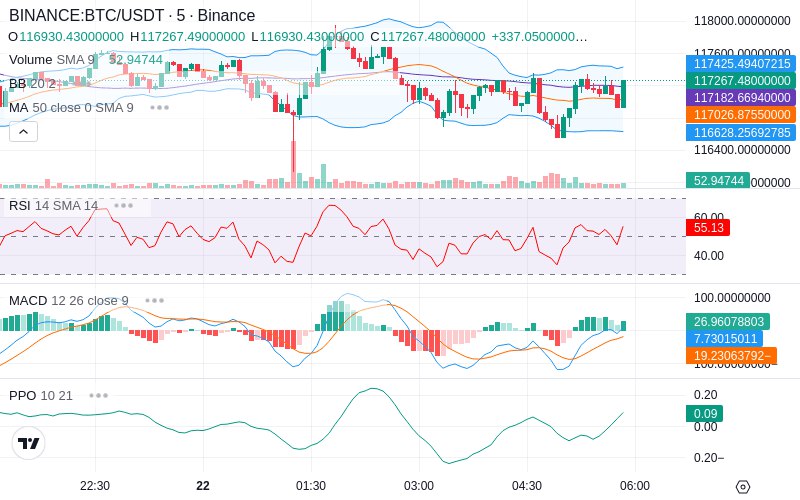Screen dimensions: 800x500
Task: Click the blue MACD value 7.73015011
Action: click(x=724, y=338)
